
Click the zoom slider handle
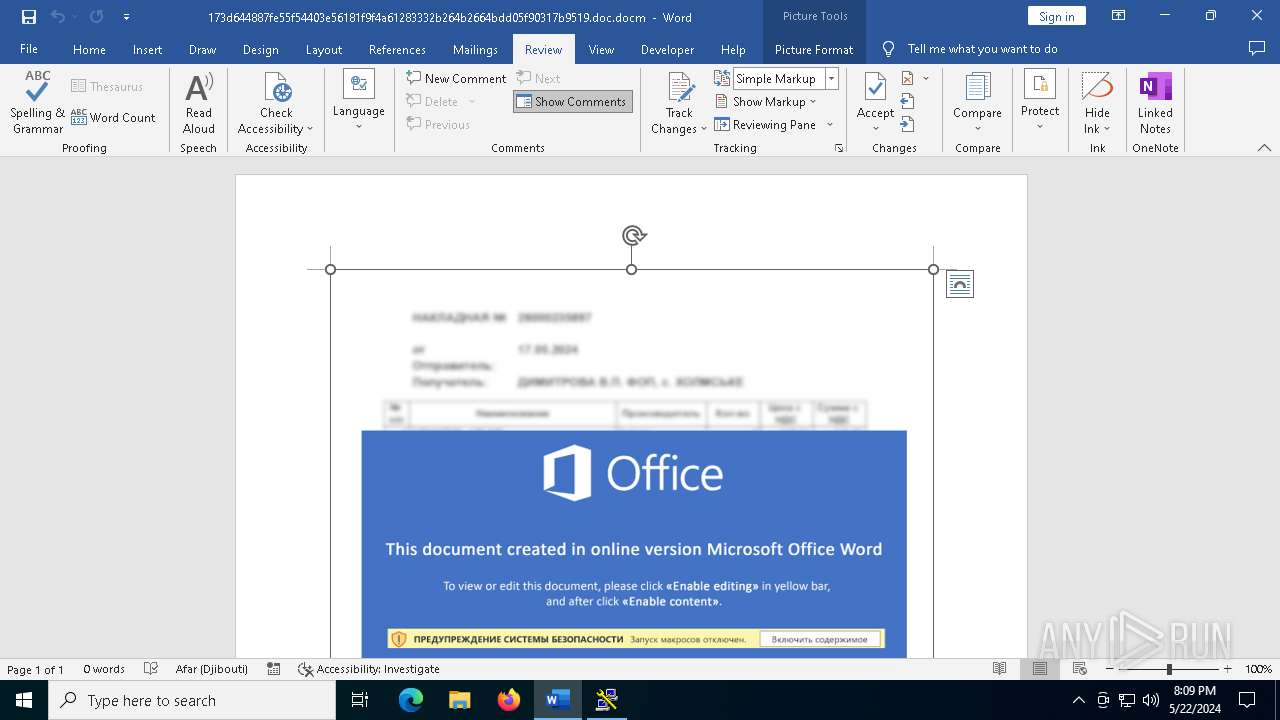tap(1169, 669)
